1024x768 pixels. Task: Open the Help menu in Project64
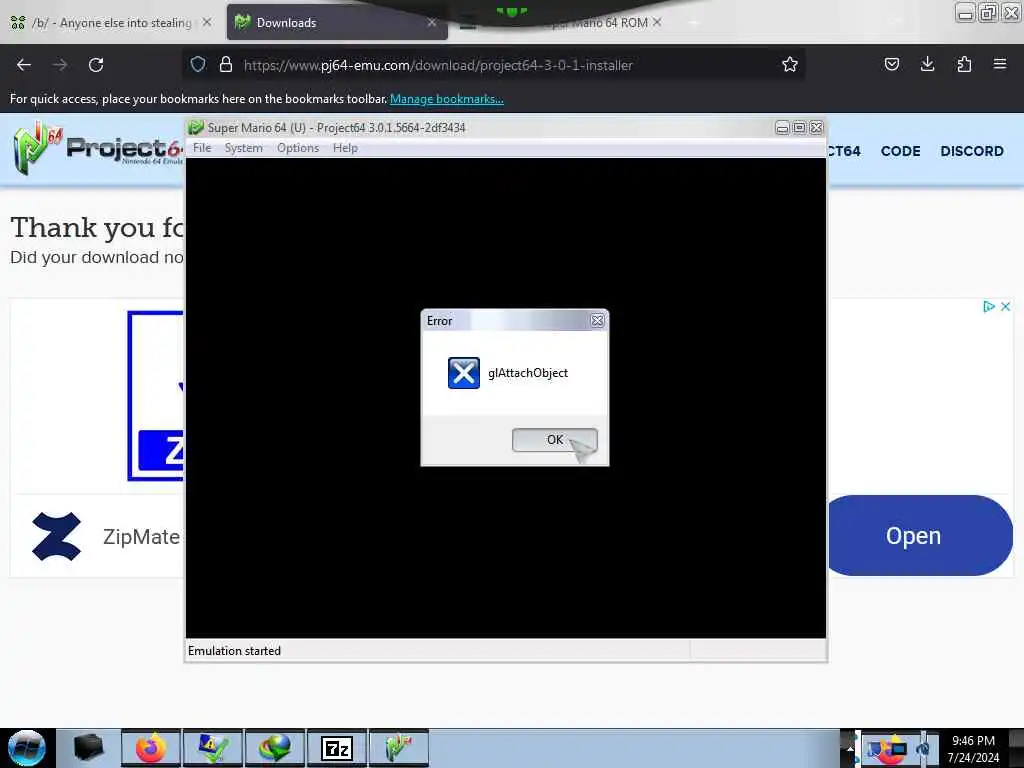(345, 148)
